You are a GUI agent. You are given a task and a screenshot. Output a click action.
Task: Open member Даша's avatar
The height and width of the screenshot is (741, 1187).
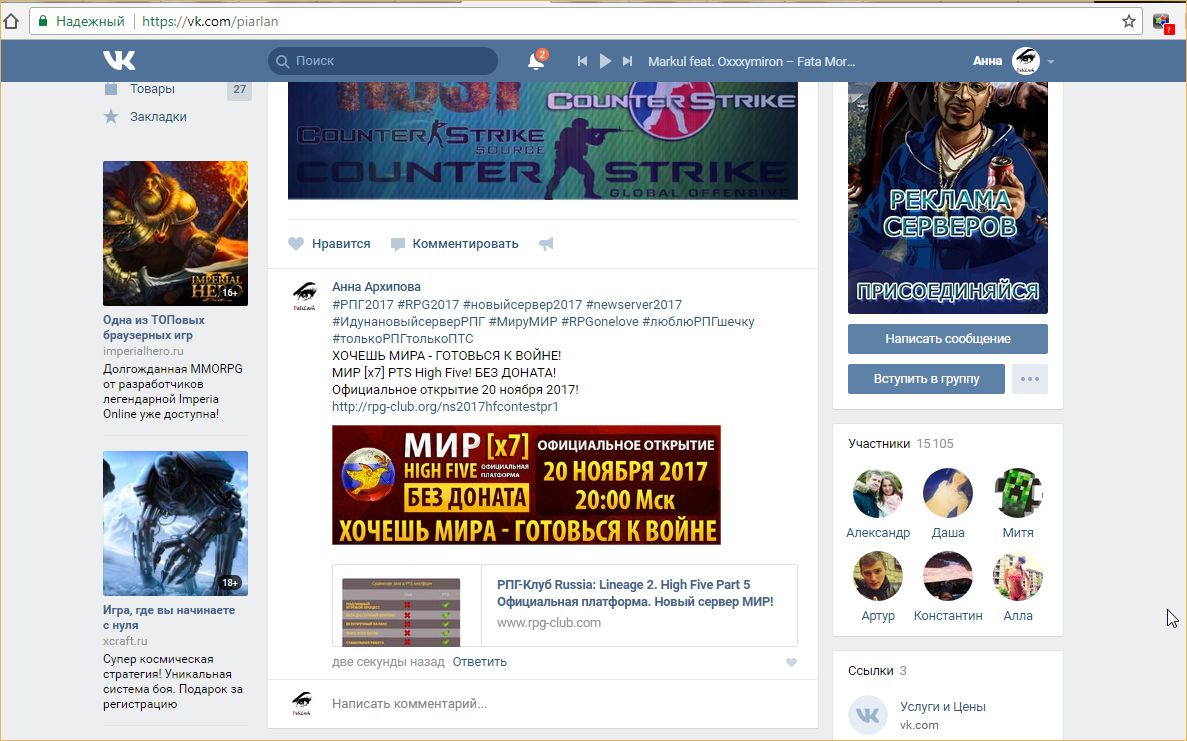coord(948,493)
